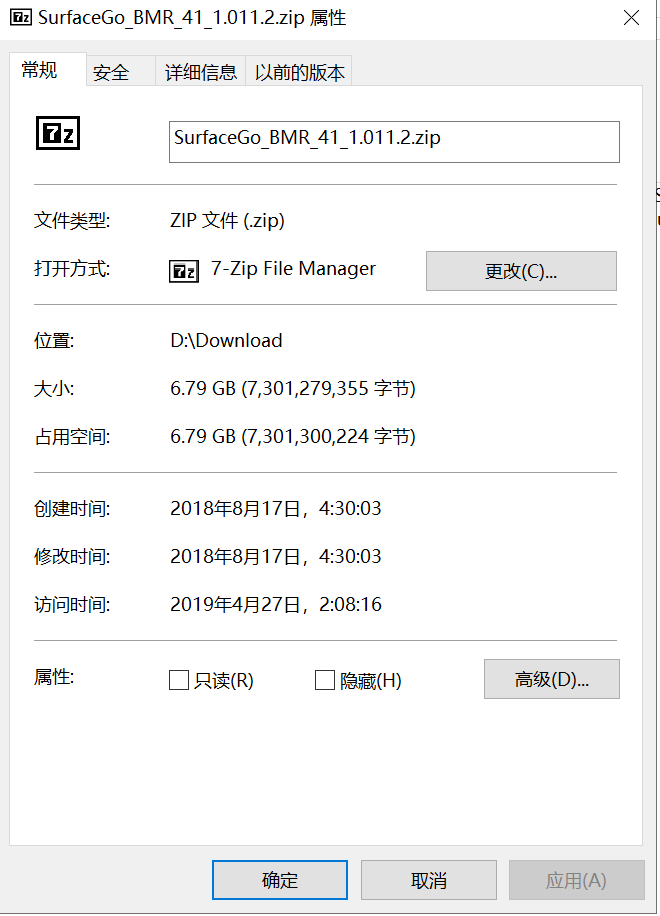Toggle the 隐藏(H) hidden checkbox
660x916 pixels.
(x=325, y=680)
